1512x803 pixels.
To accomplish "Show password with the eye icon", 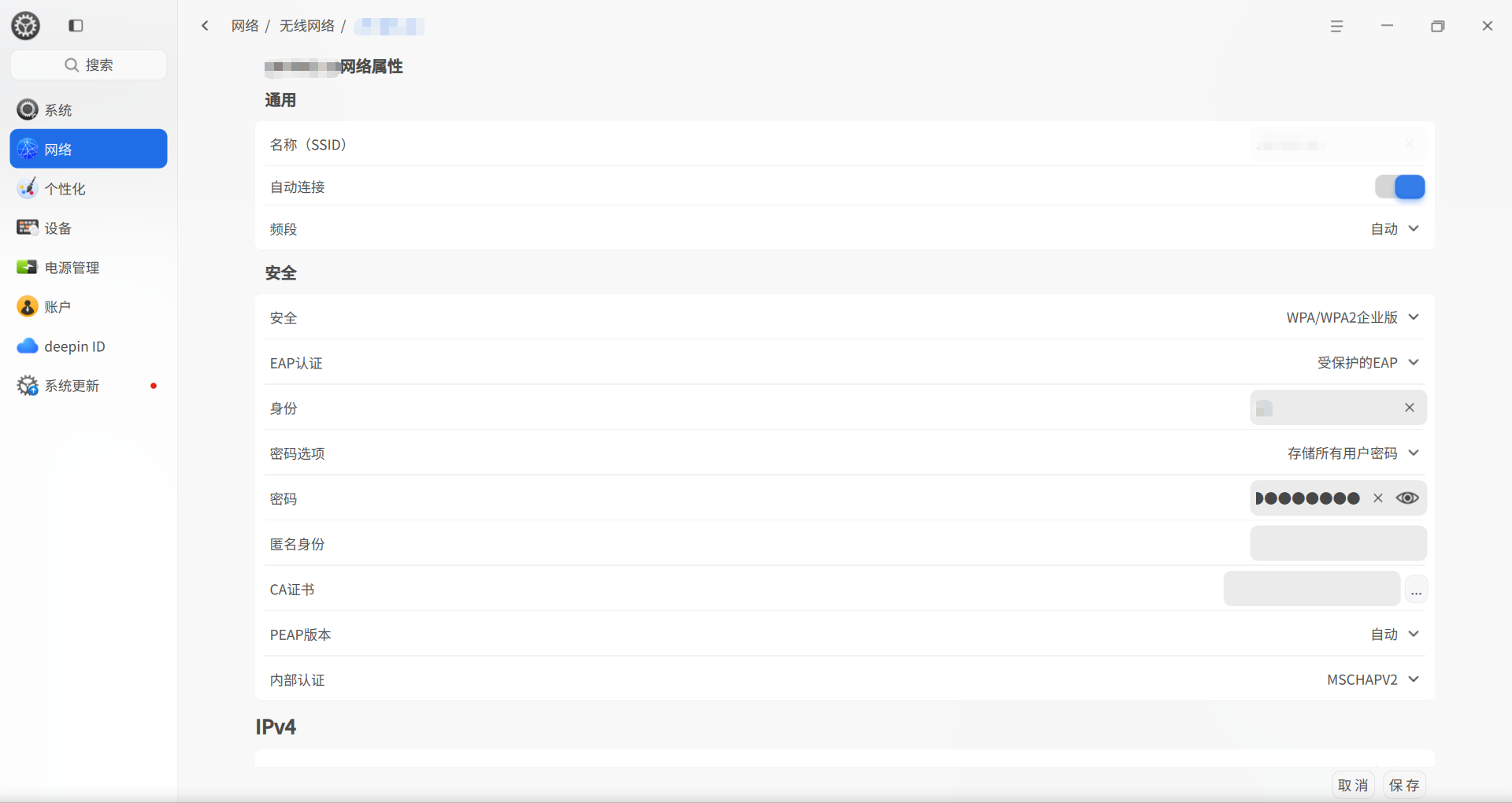I will 1407,498.
